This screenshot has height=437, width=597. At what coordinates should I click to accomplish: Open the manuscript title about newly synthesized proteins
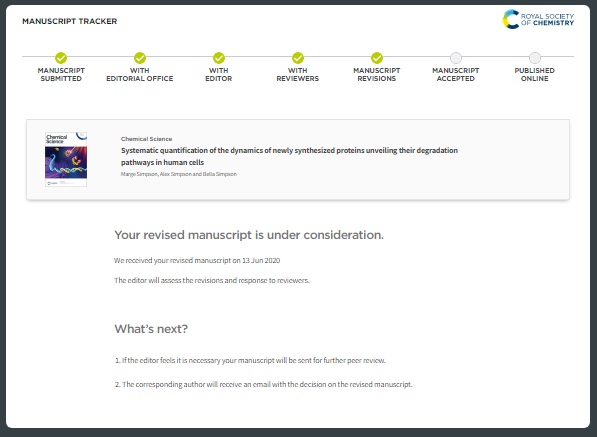pyautogui.click(x=289, y=156)
